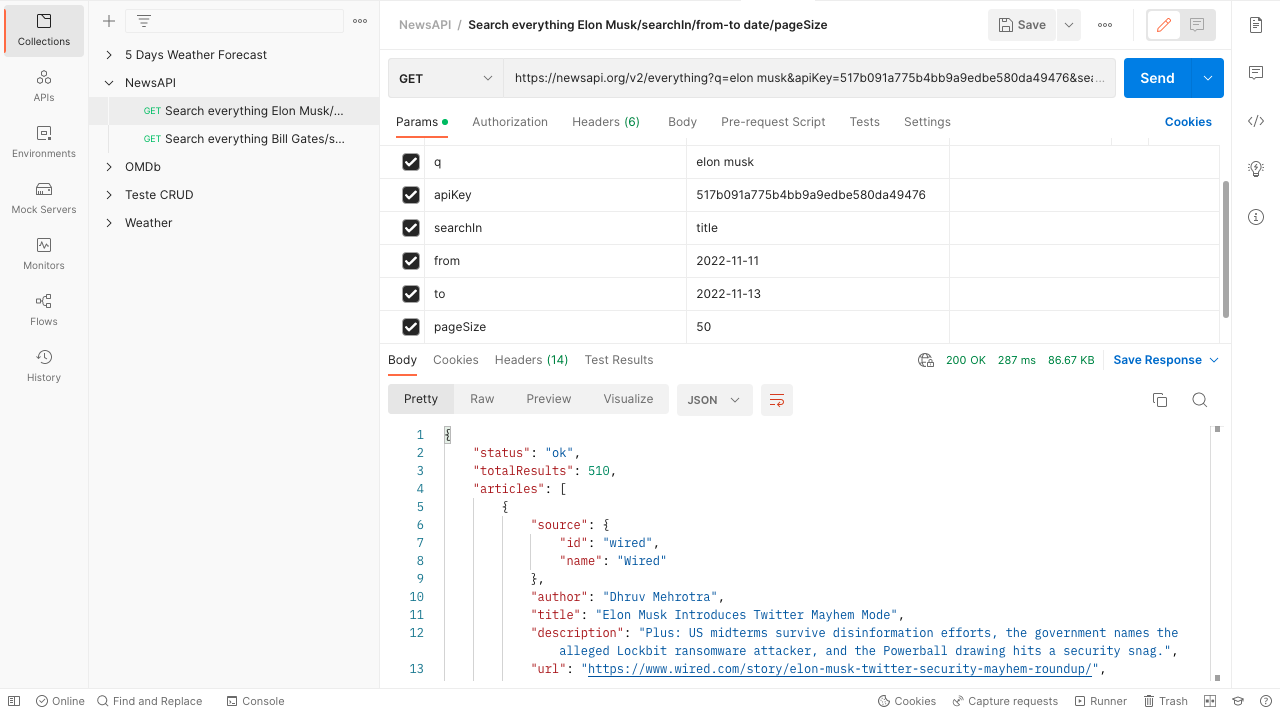Uncheck the searchIn parameter checkbox
Image resolution: width=1280 pixels, height=713 pixels.
click(x=411, y=228)
